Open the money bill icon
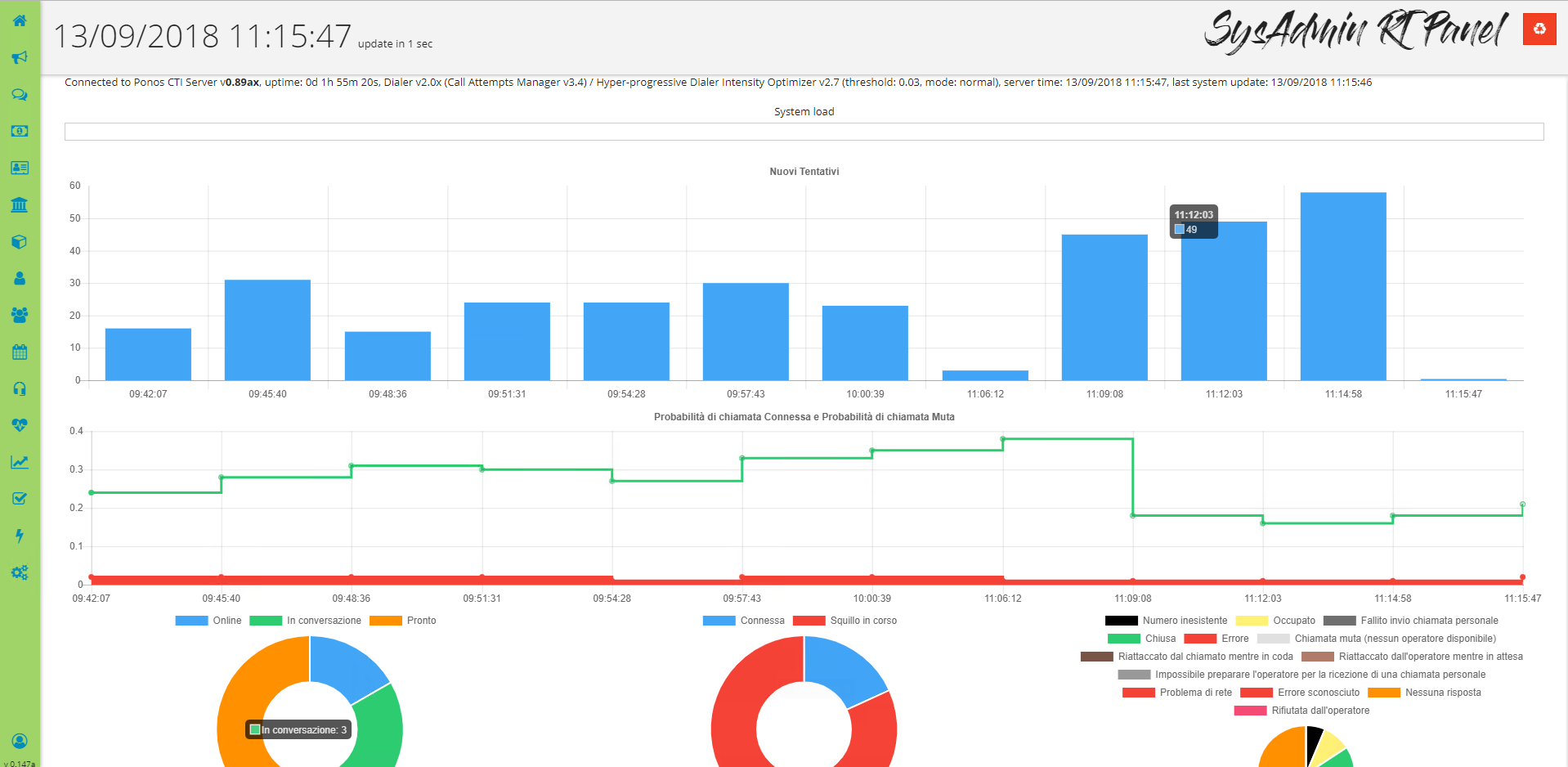This screenshot has width=1568, height=767. tap(20, 131)
